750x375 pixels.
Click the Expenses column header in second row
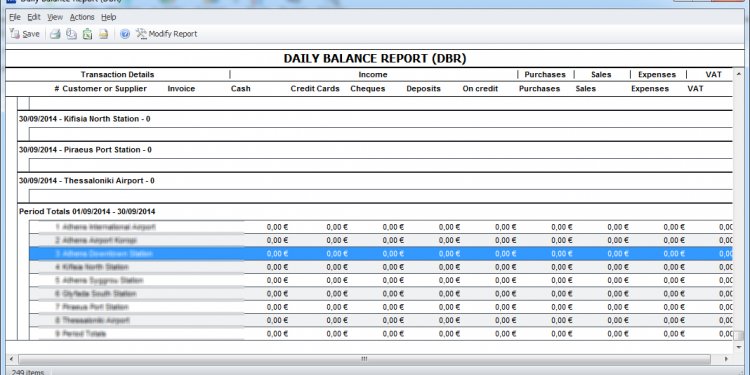tap(650, 88)
